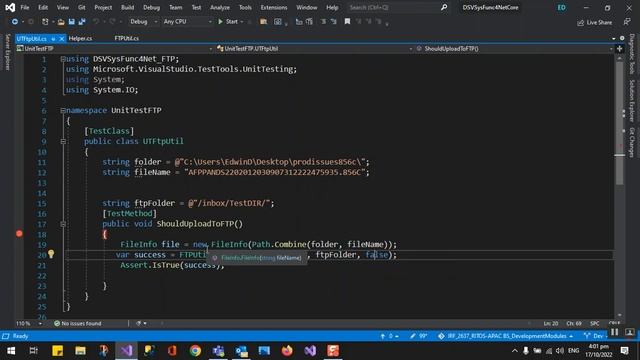Click the No issues found indicator
640x360 pixels.
(x=78, y=323)
